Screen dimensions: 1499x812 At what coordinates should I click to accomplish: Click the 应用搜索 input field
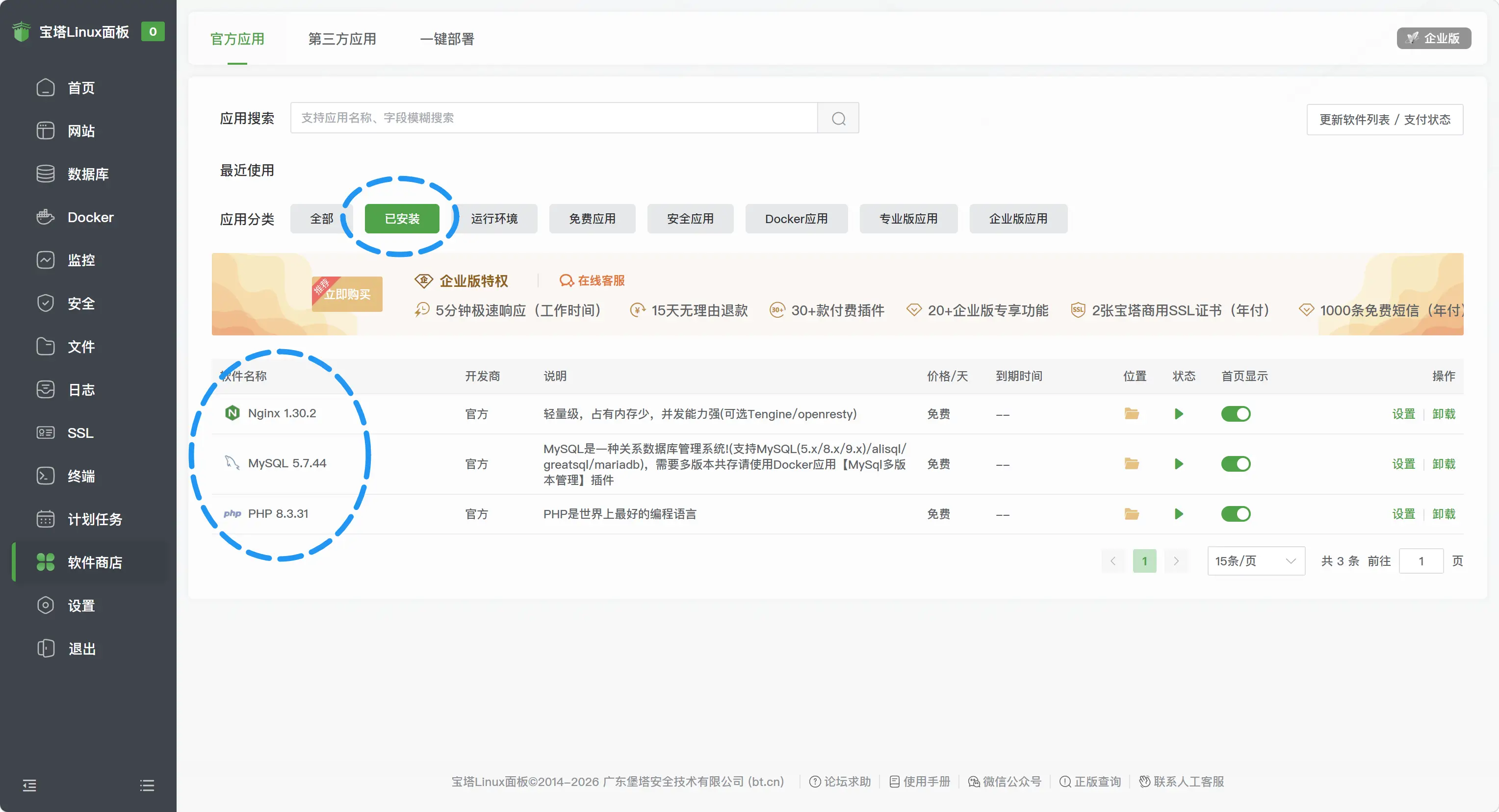pyautogui.click(x=554, y=118)
